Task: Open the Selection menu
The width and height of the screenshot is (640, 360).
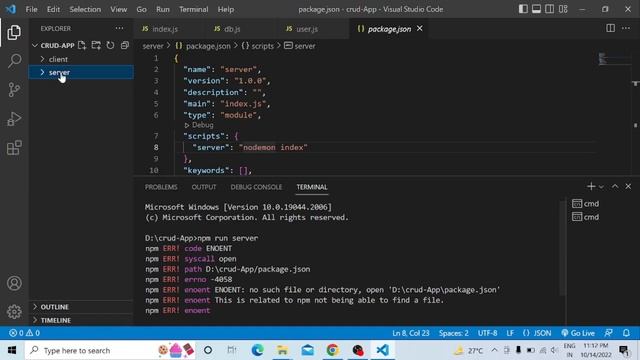Action: (x=85, y=9)
